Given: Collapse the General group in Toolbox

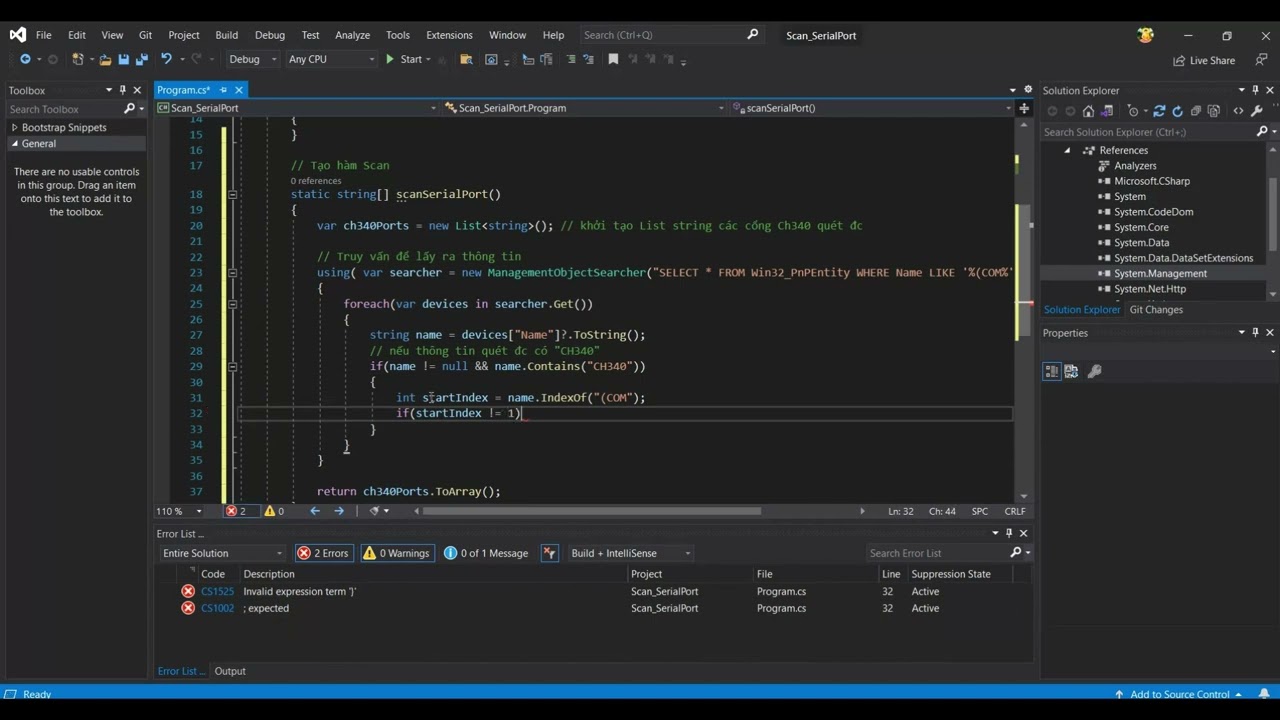Looking at the screenshot, I should coord(15,144).
